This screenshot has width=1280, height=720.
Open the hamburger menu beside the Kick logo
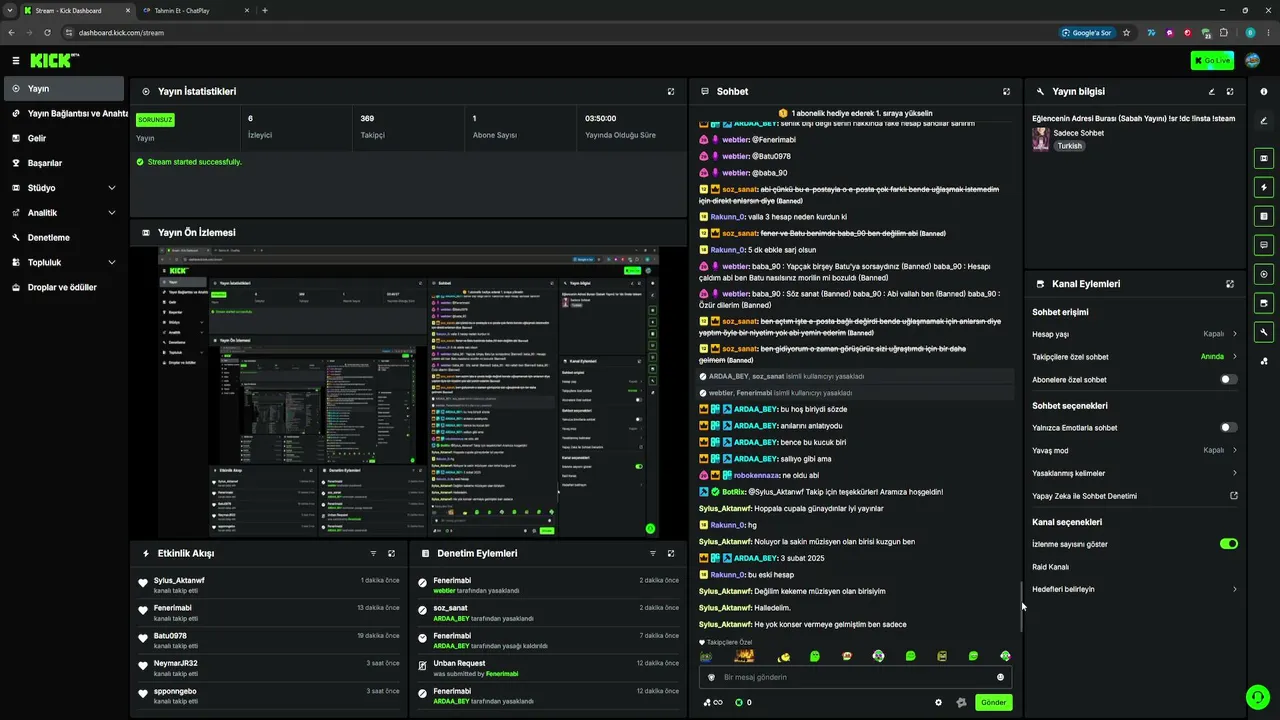tap(16, 61)
